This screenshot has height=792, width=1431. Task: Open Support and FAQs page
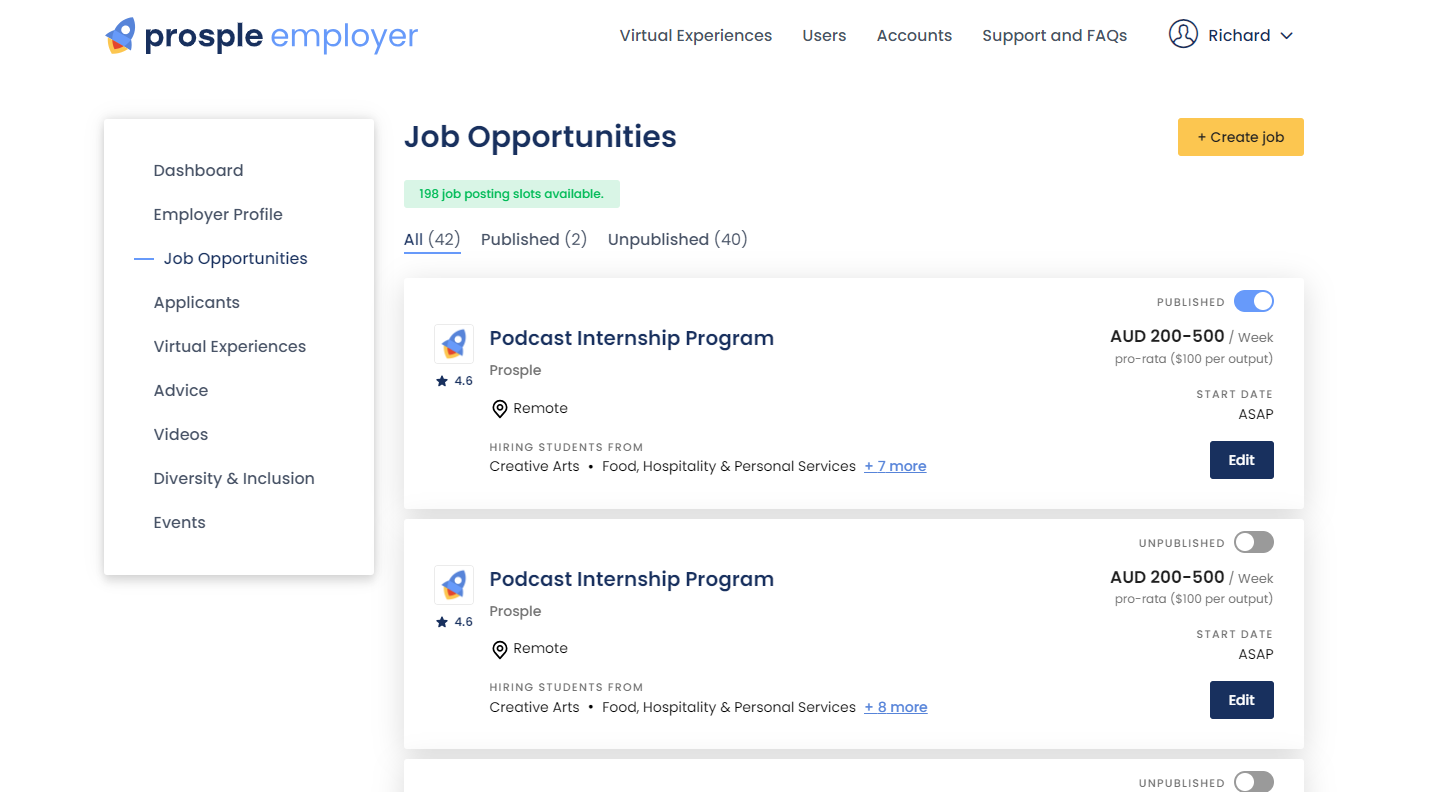pyautogui.click(x=1054, y=36)
